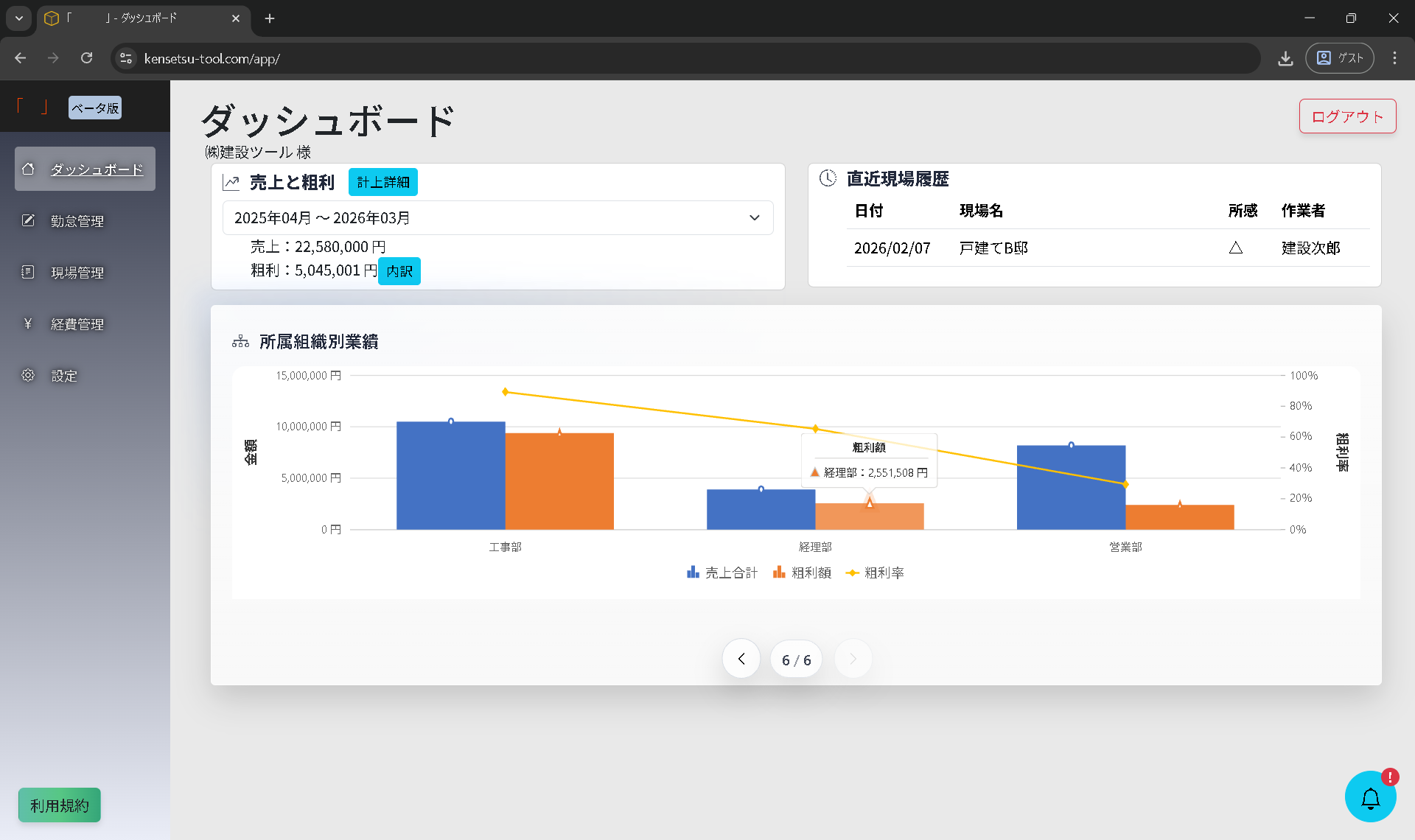Open the ダッシュボード sidebar icon
Viewport: 1415px width, 840px height.
point(29,169)
